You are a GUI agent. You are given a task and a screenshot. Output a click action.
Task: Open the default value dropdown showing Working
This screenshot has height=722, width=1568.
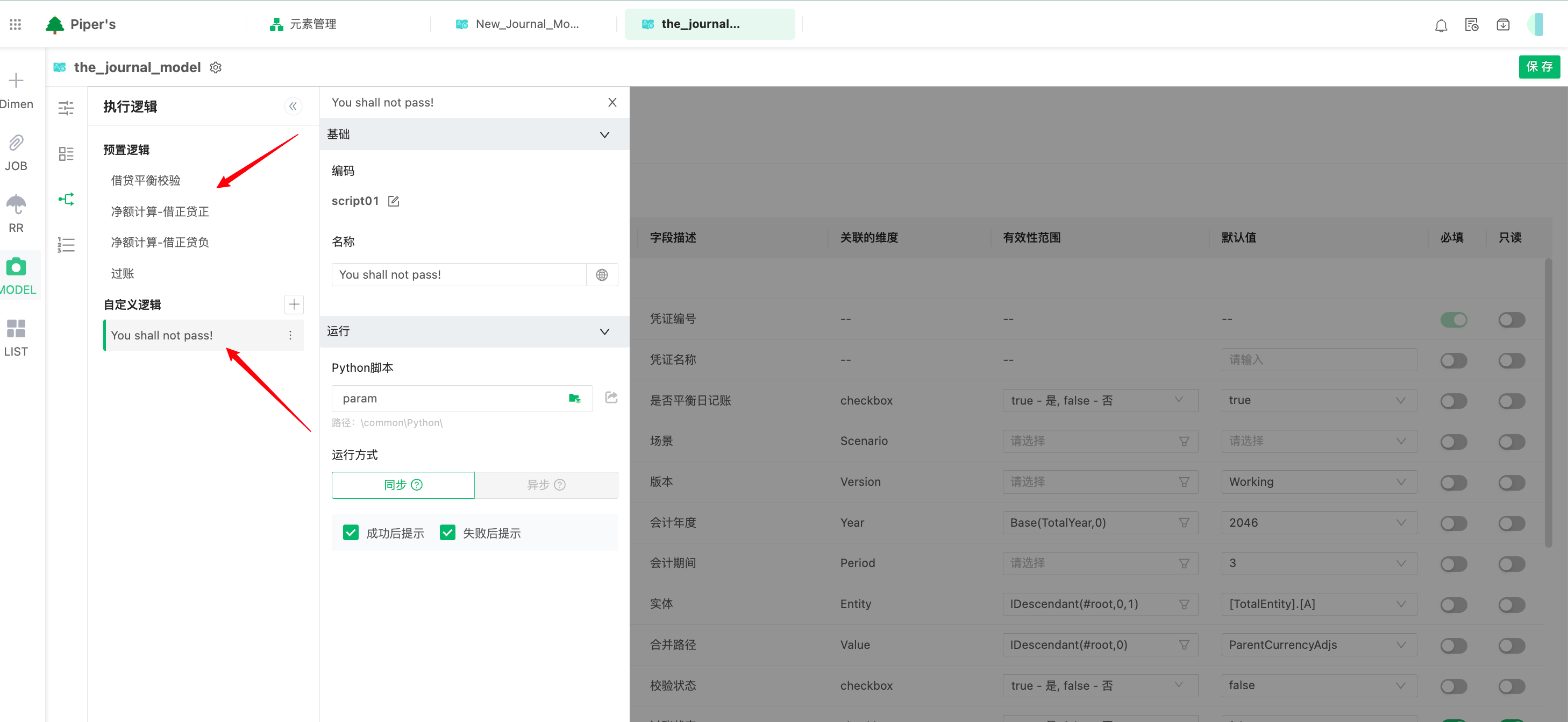1318,482
